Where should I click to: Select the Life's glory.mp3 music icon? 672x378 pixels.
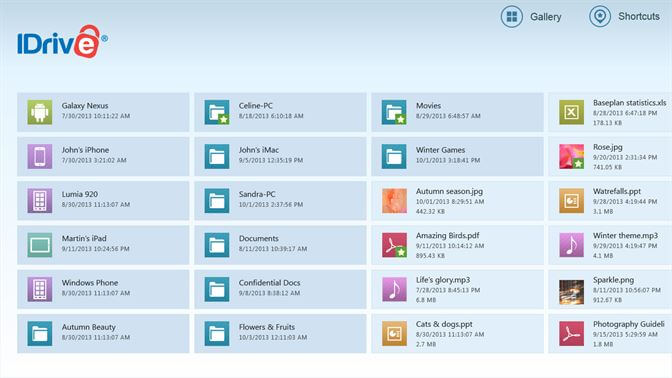point(394,289)
